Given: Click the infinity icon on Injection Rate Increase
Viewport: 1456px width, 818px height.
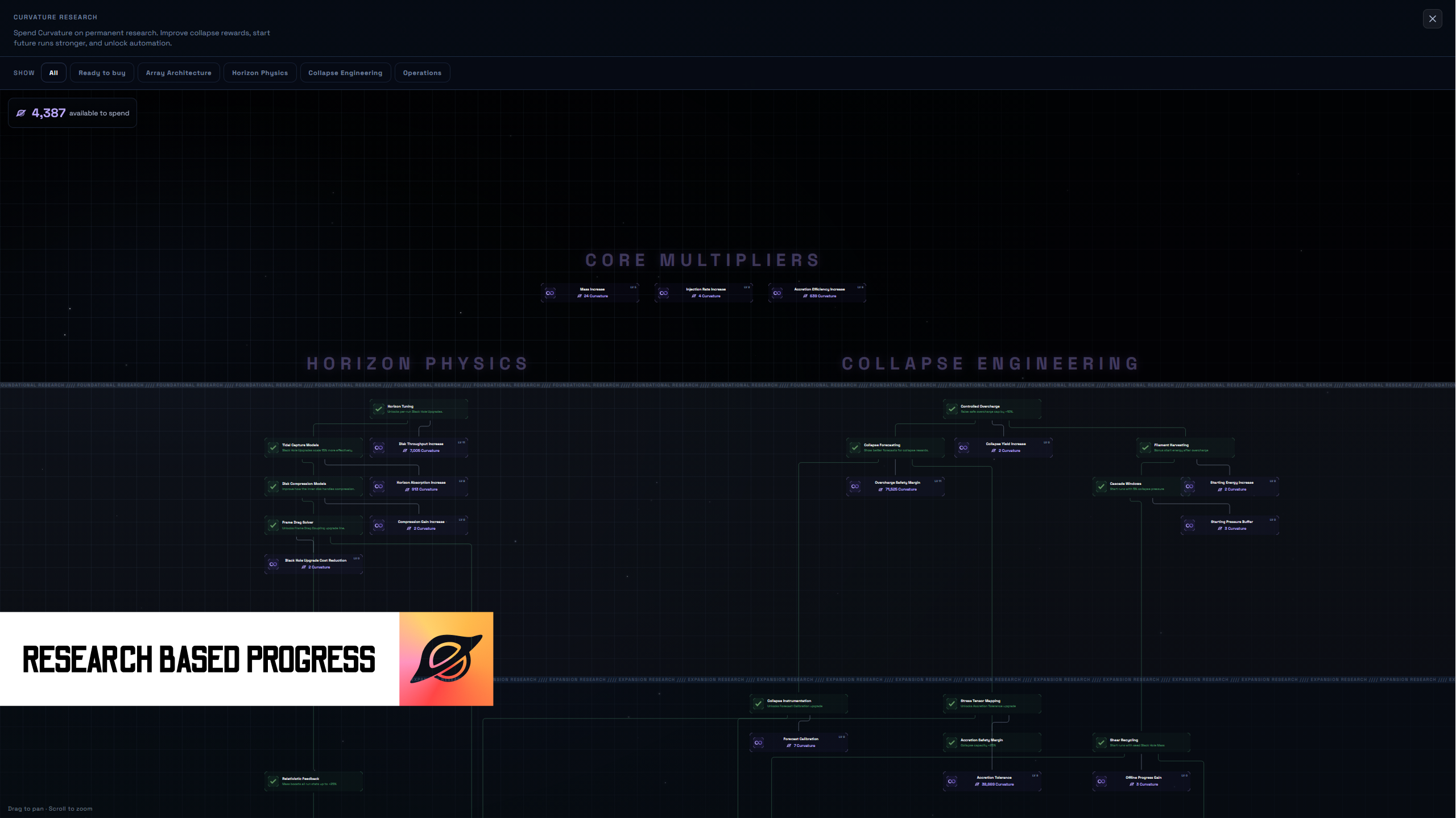Looking at the screenshot, I should click(x=664, y=293).
